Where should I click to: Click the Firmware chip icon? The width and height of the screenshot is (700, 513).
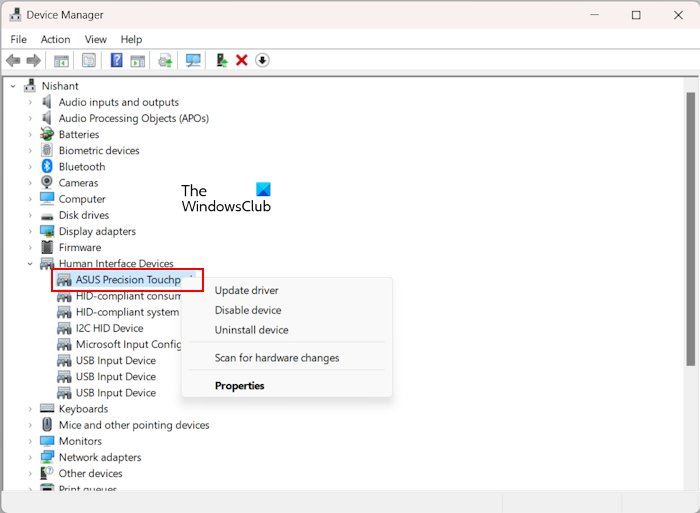[47, 247]
